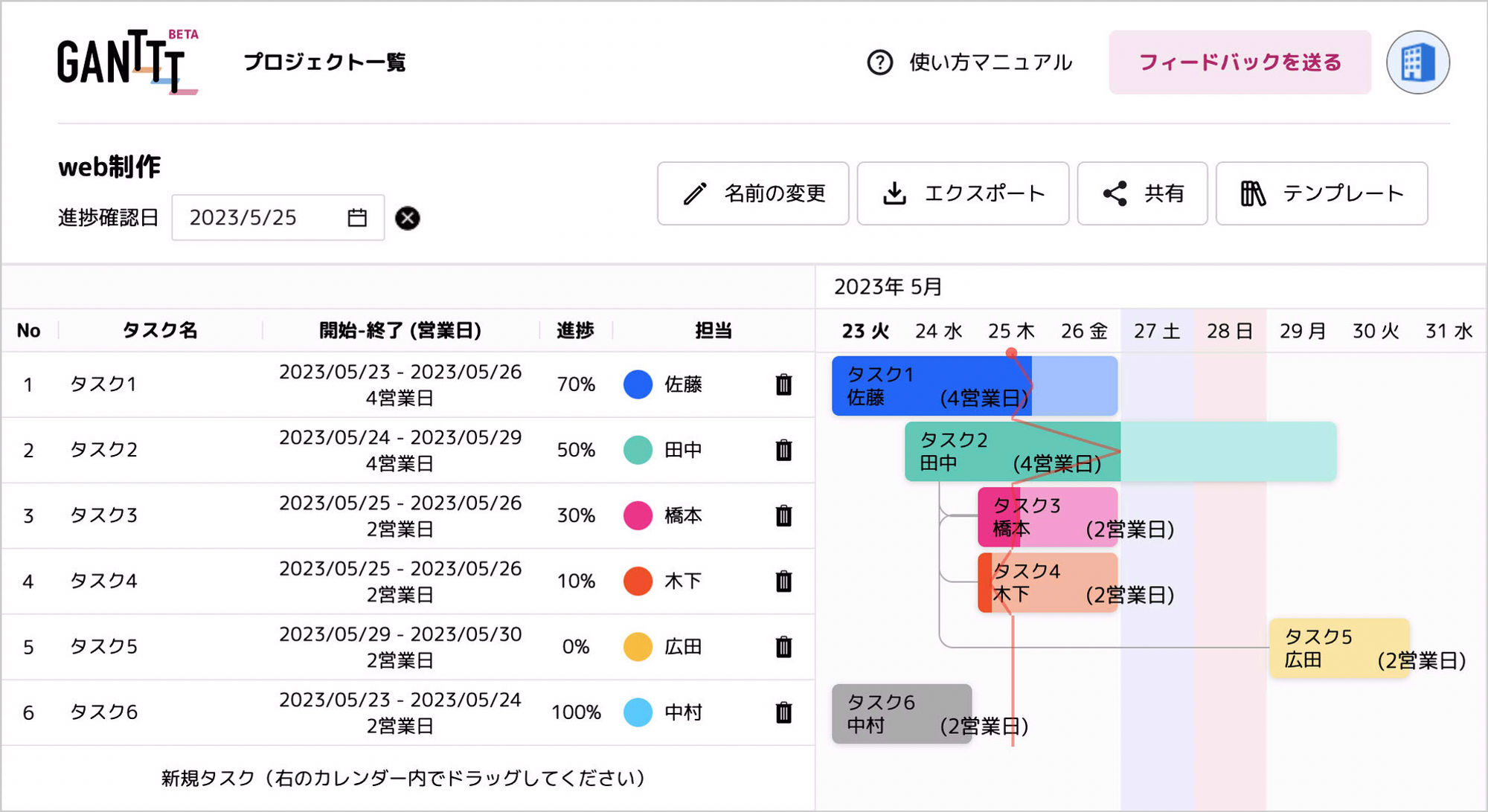Open the help question mark icon
The width and height of the screenshot is (1488, 812).
point(879,62)
